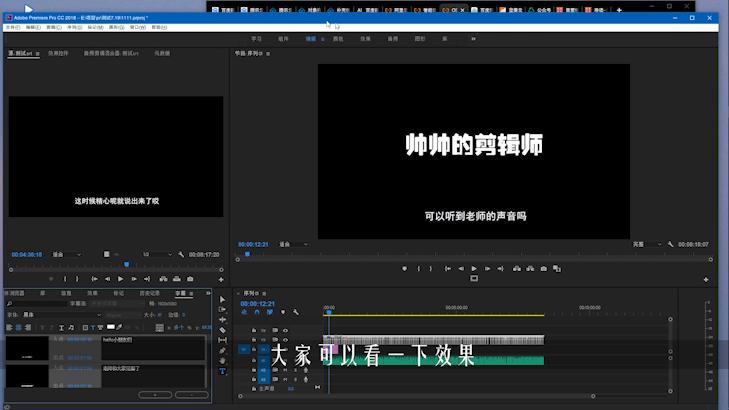Click the add caption plus button

pos(155,395)
